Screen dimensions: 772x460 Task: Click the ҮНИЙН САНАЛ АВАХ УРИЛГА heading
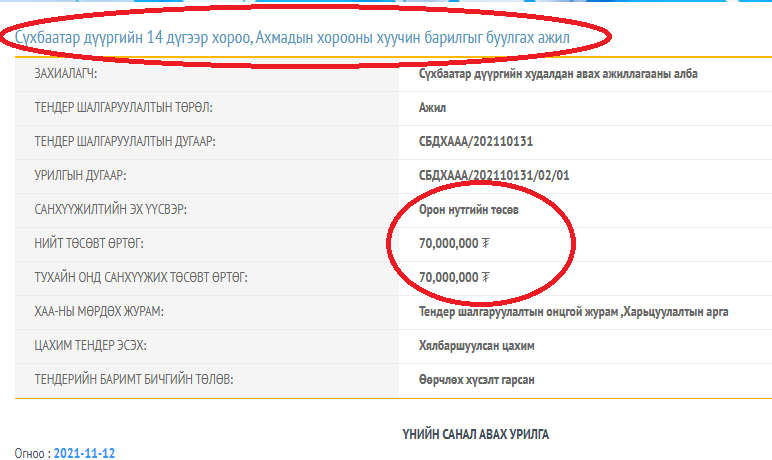point(475,433)
